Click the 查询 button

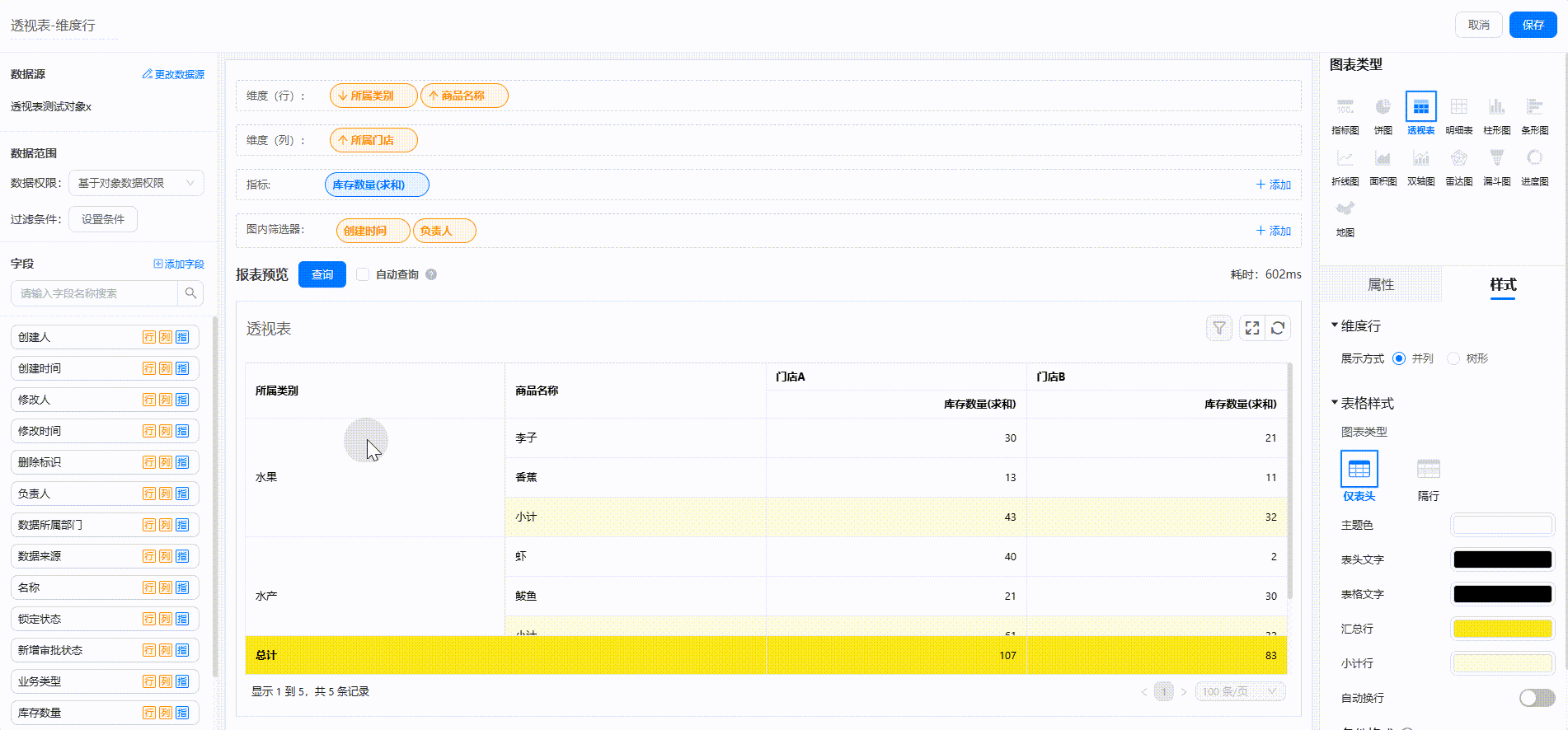(x=322, y=274)
